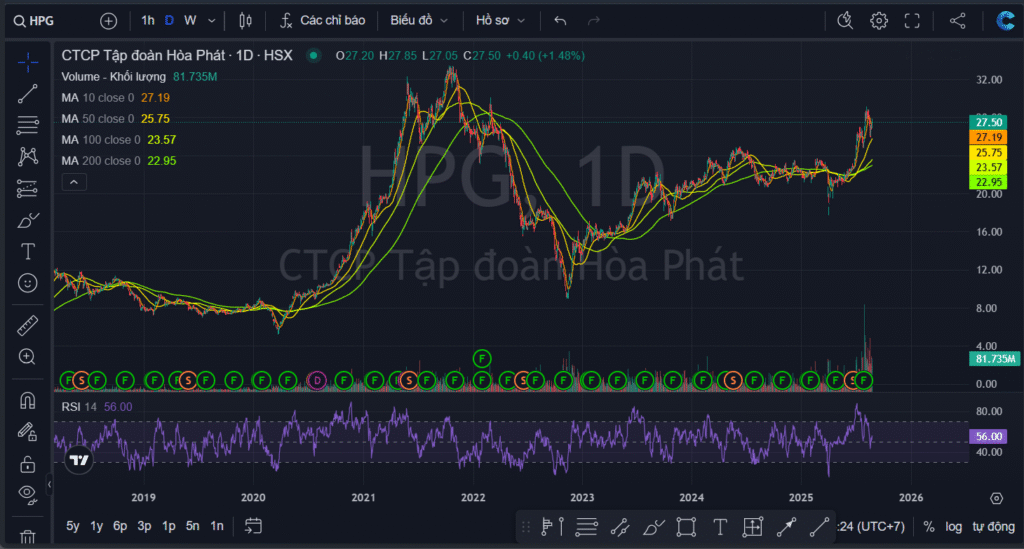Remove drawings with the trash icon

[x=28, y=538]
